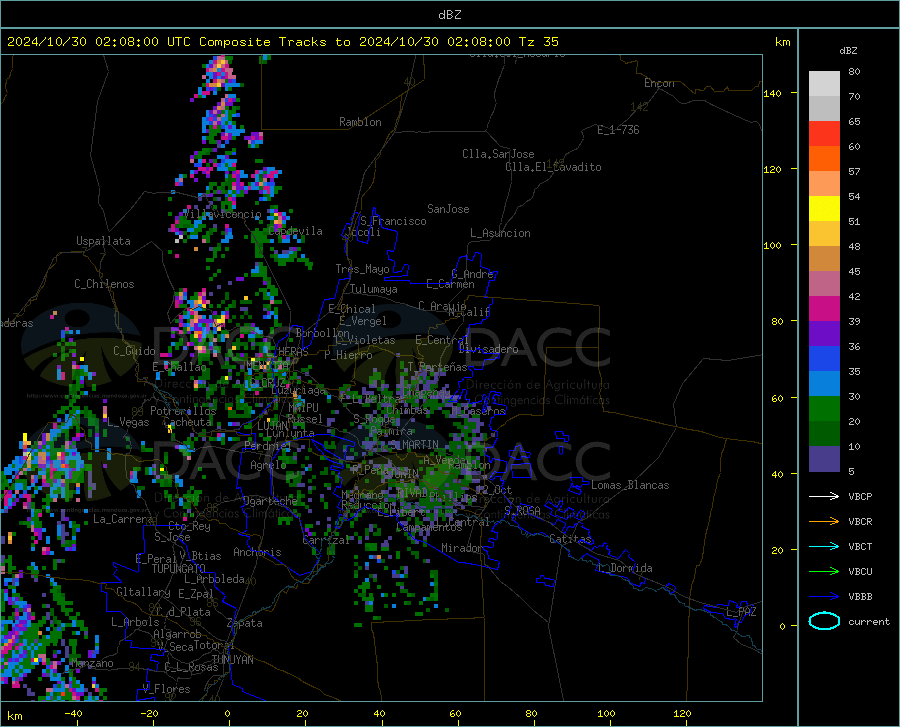Viewport: 900px width, 727px height.
Task: Click the Mirador map label
Action: (x=462, y=548)
